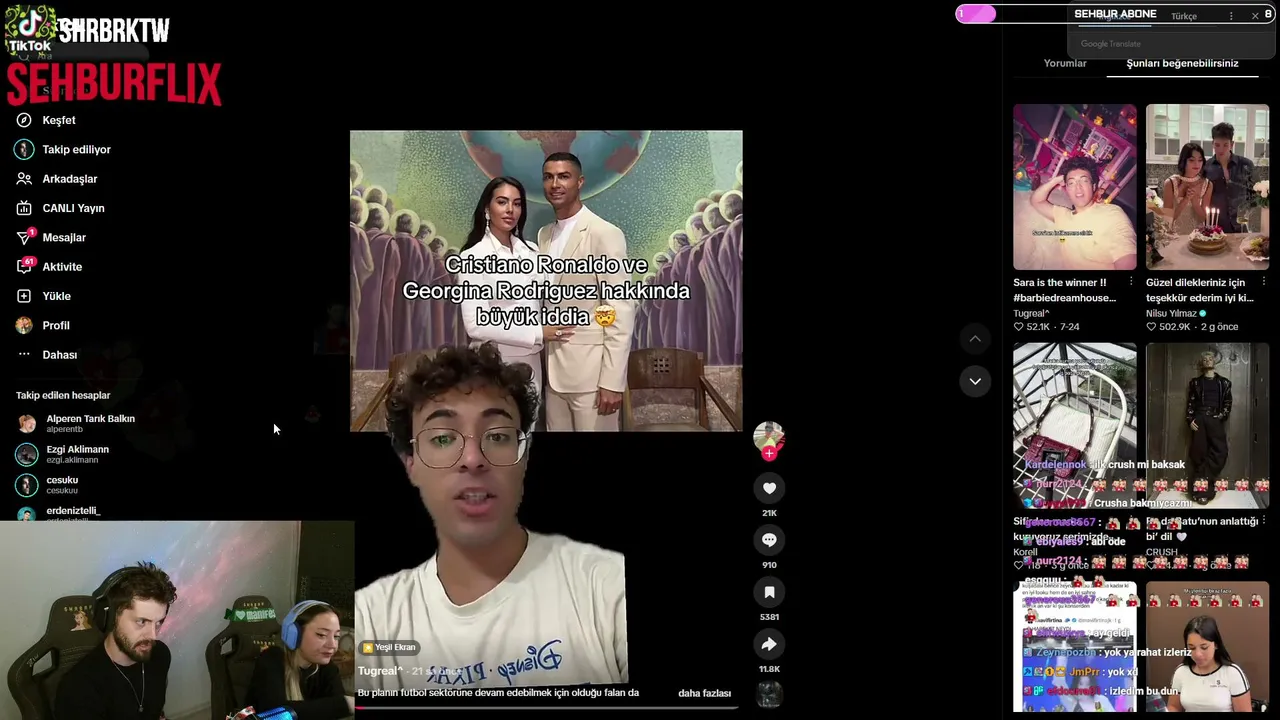Open Google Translate options menu
Viewport: 1280px width, 720px height.
point(1231,16)
